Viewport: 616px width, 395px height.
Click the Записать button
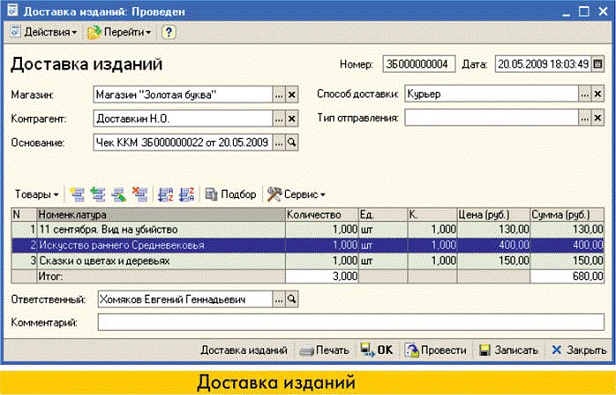(x=508, y=350)
